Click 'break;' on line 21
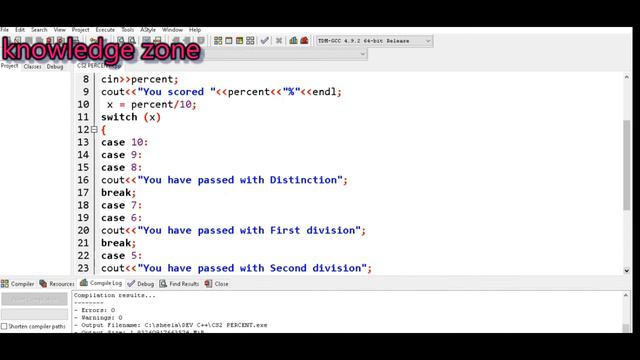Screen dimensions: 640x360 pos(118,243)
